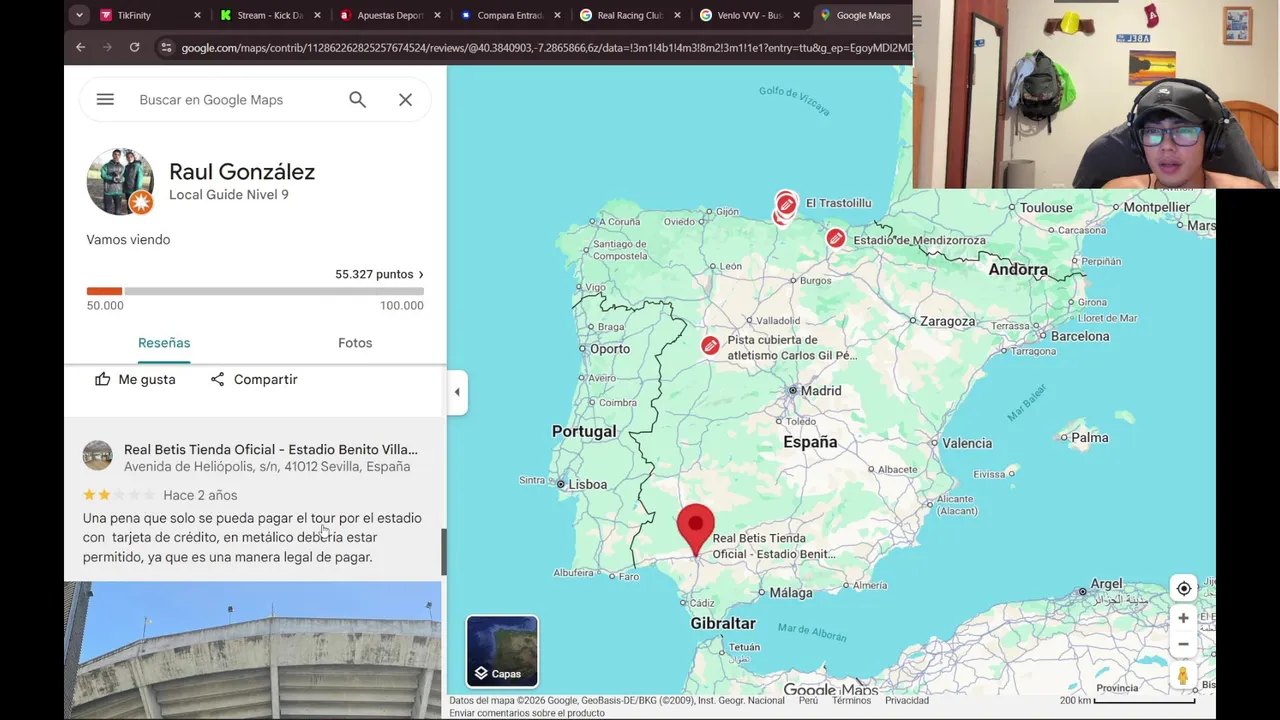
Task: Open the Términos link
Action: [851, 700]
